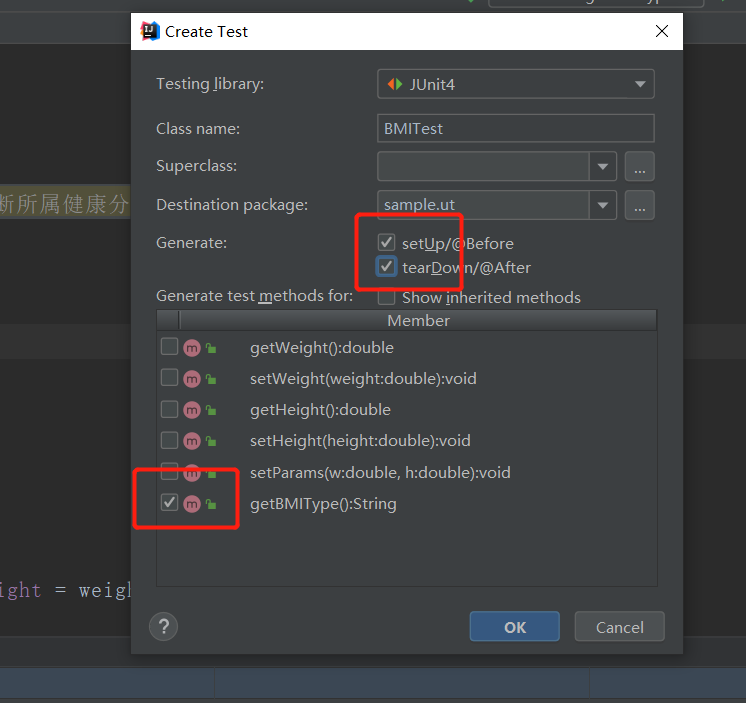Click method icon for getBMIType()

tap(192, 504)
